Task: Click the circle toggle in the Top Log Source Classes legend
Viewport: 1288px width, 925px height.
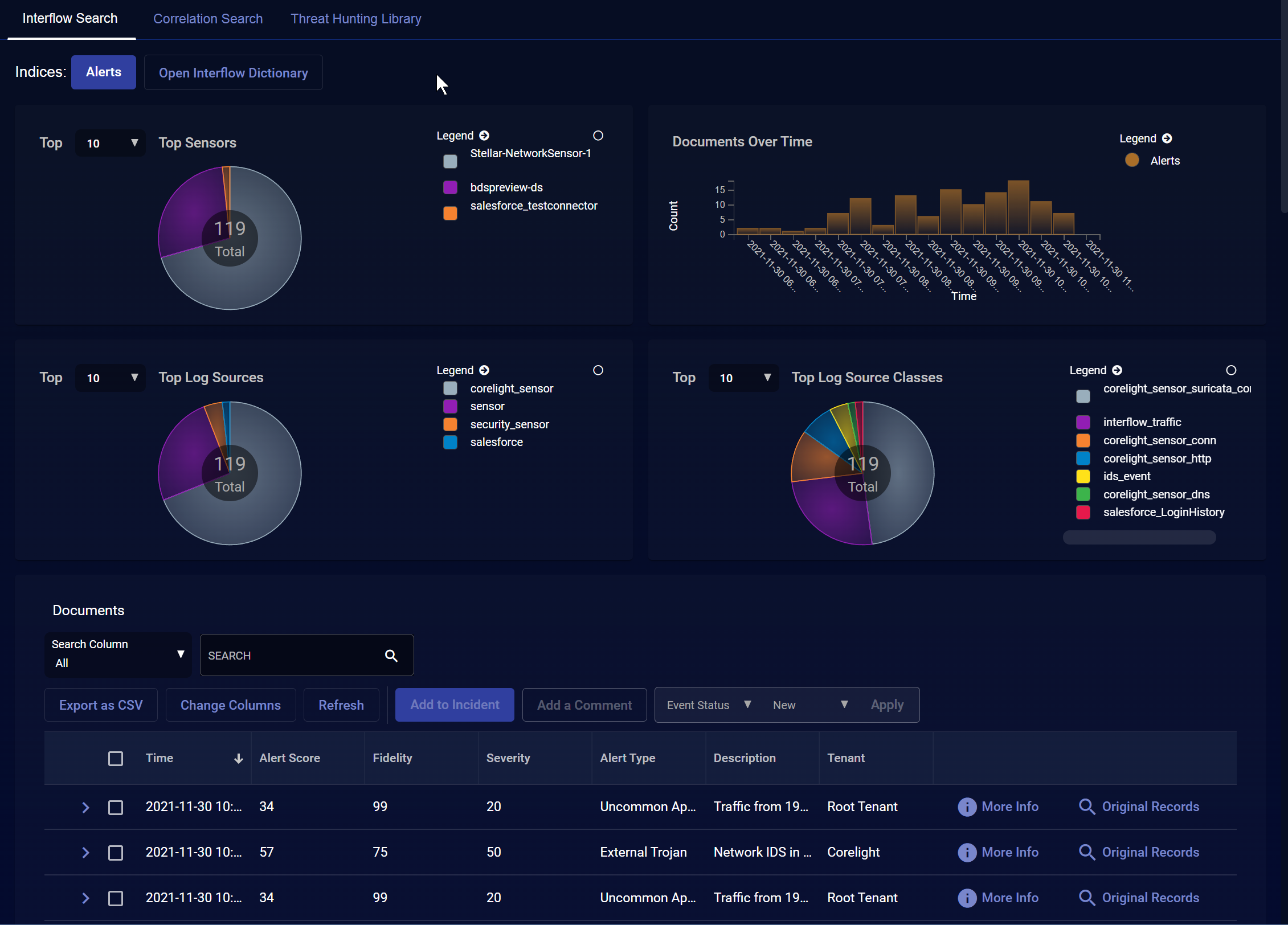Action: pos(1230,370)
